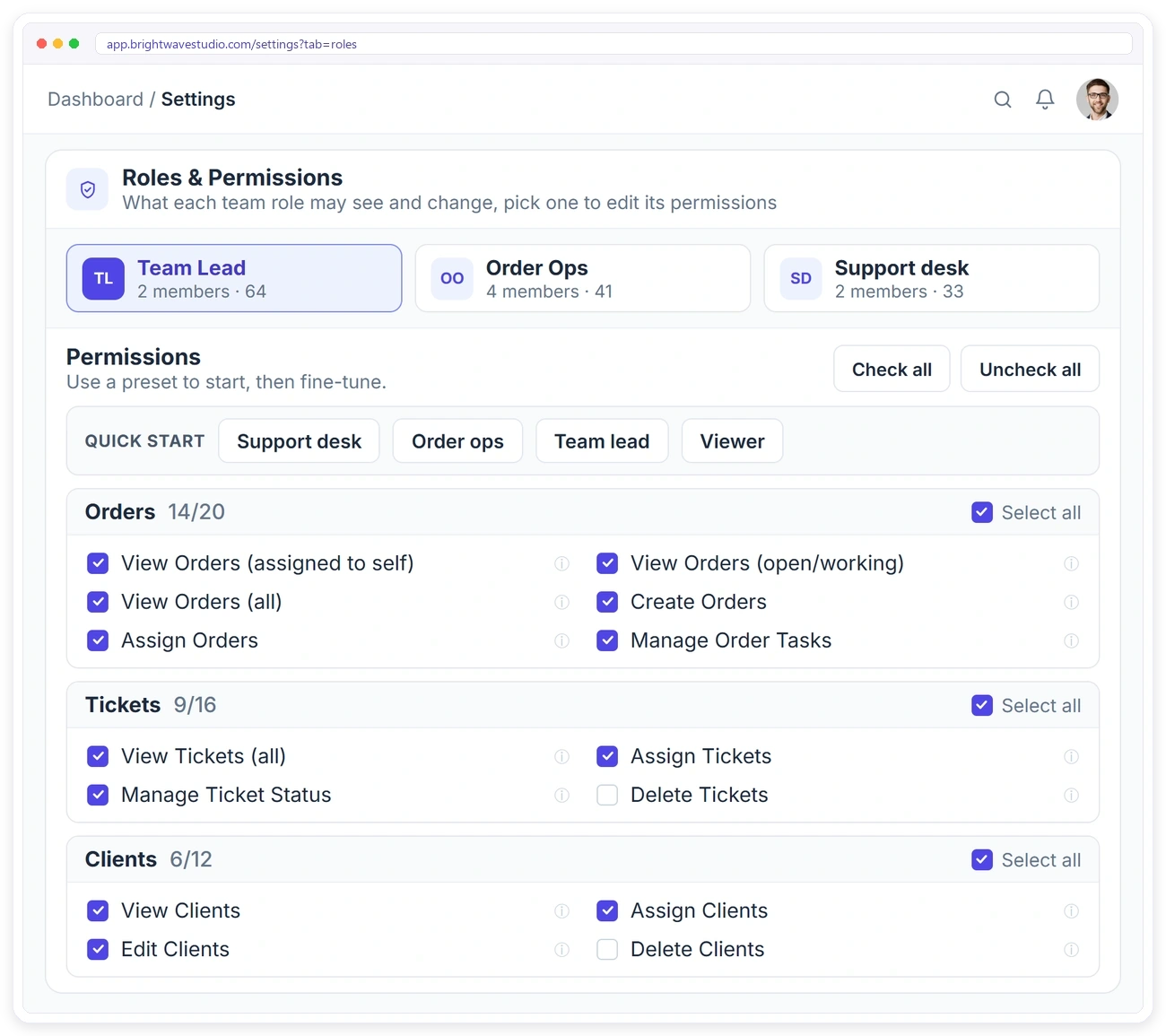Click the Check all button
This screenshot has width=1166, height=1036.
pos(892,369)
